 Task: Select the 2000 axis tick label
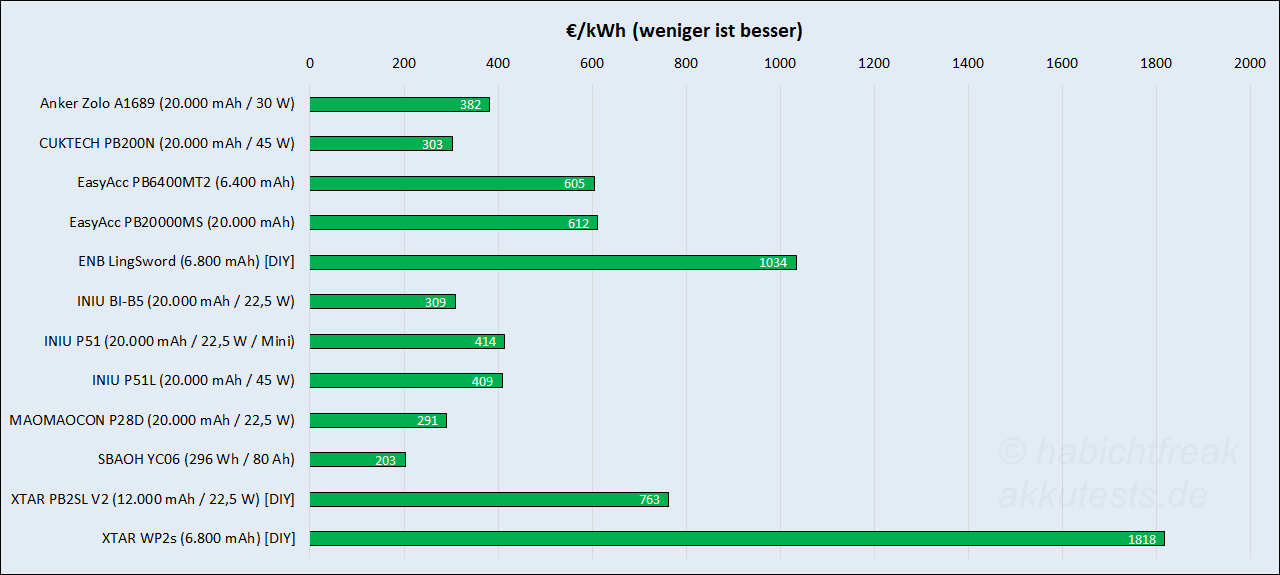point(1250,64)
